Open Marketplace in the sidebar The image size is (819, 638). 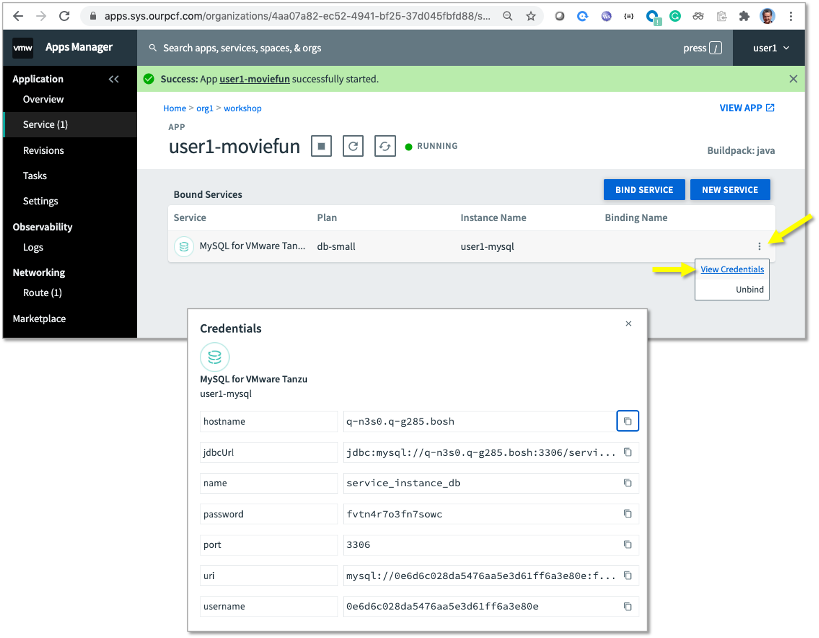[x=39, y=319]
